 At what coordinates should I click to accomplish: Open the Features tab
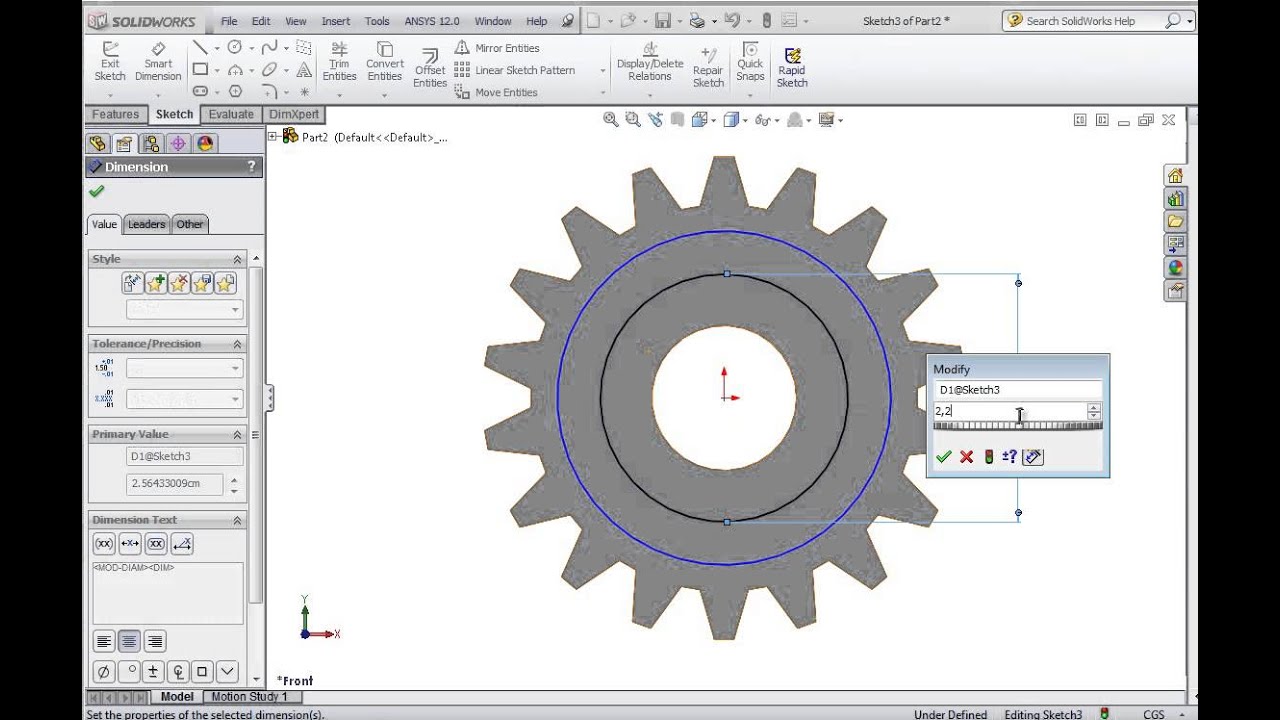(116, 114)
